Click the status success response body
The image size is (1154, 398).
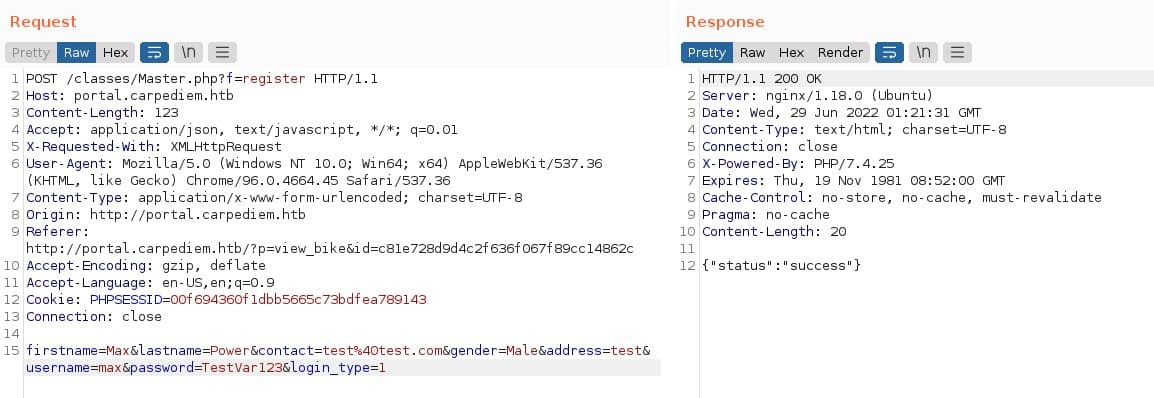[782, 265]
